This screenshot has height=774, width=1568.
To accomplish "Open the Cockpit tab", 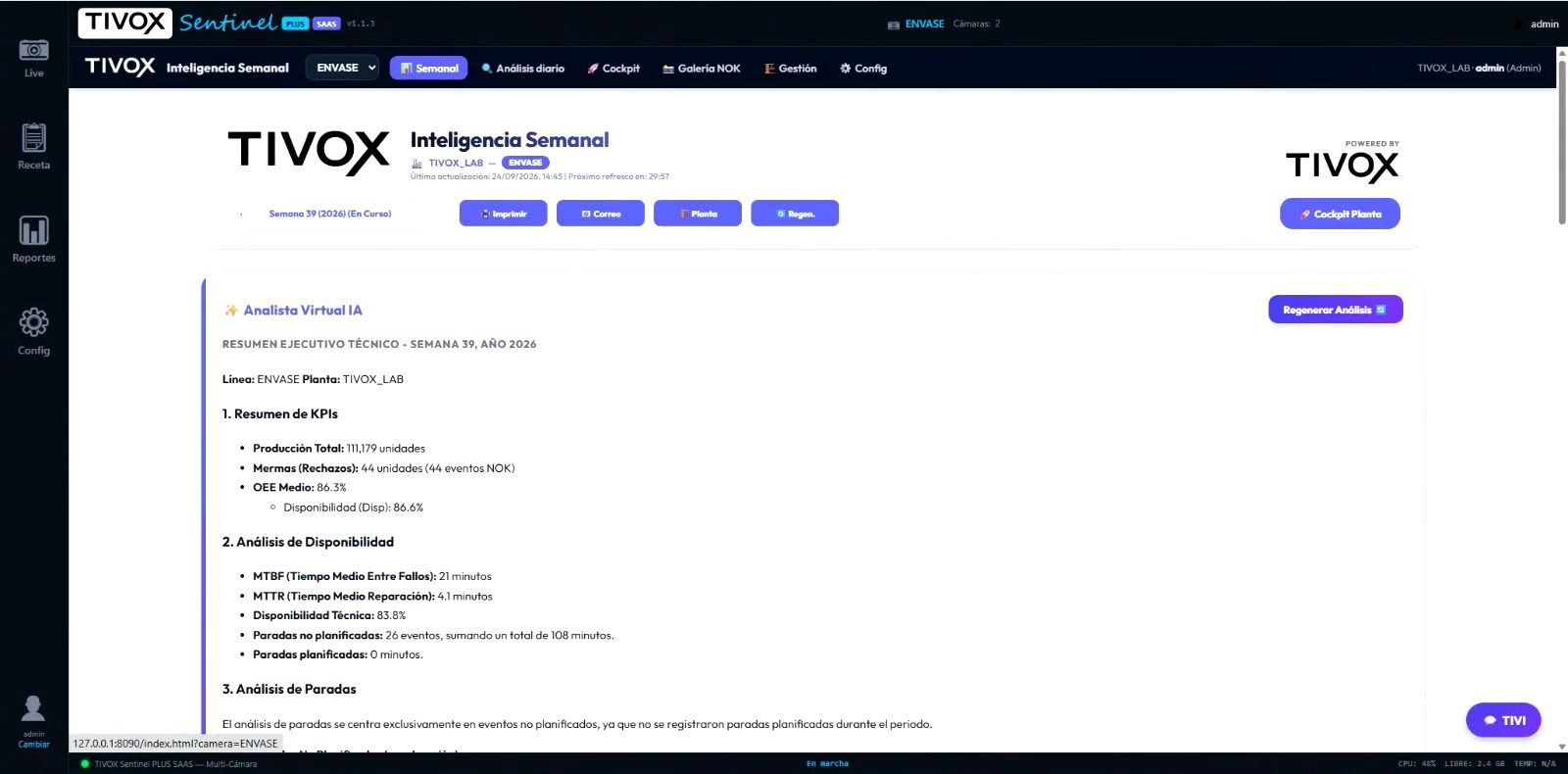I will [613, 69].
